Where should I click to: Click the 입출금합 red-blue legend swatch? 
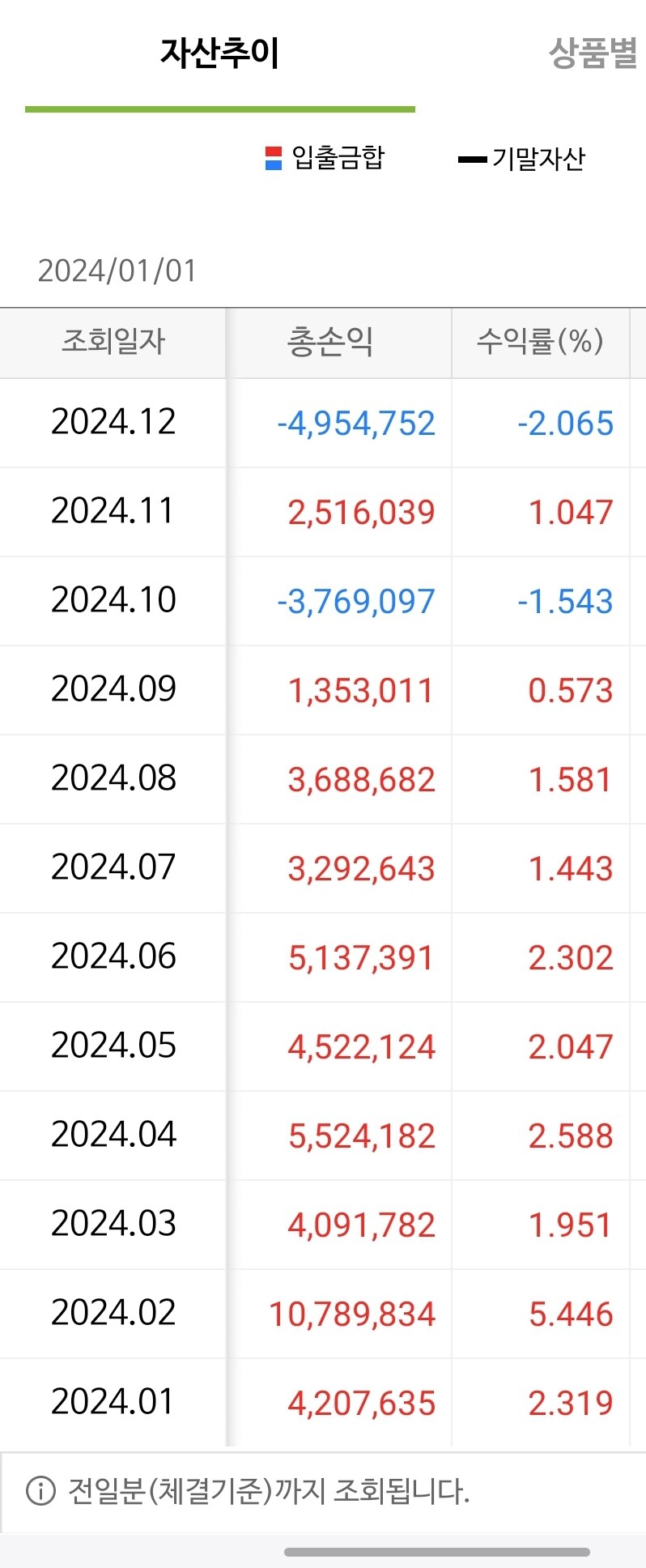(x=274, y=158)
